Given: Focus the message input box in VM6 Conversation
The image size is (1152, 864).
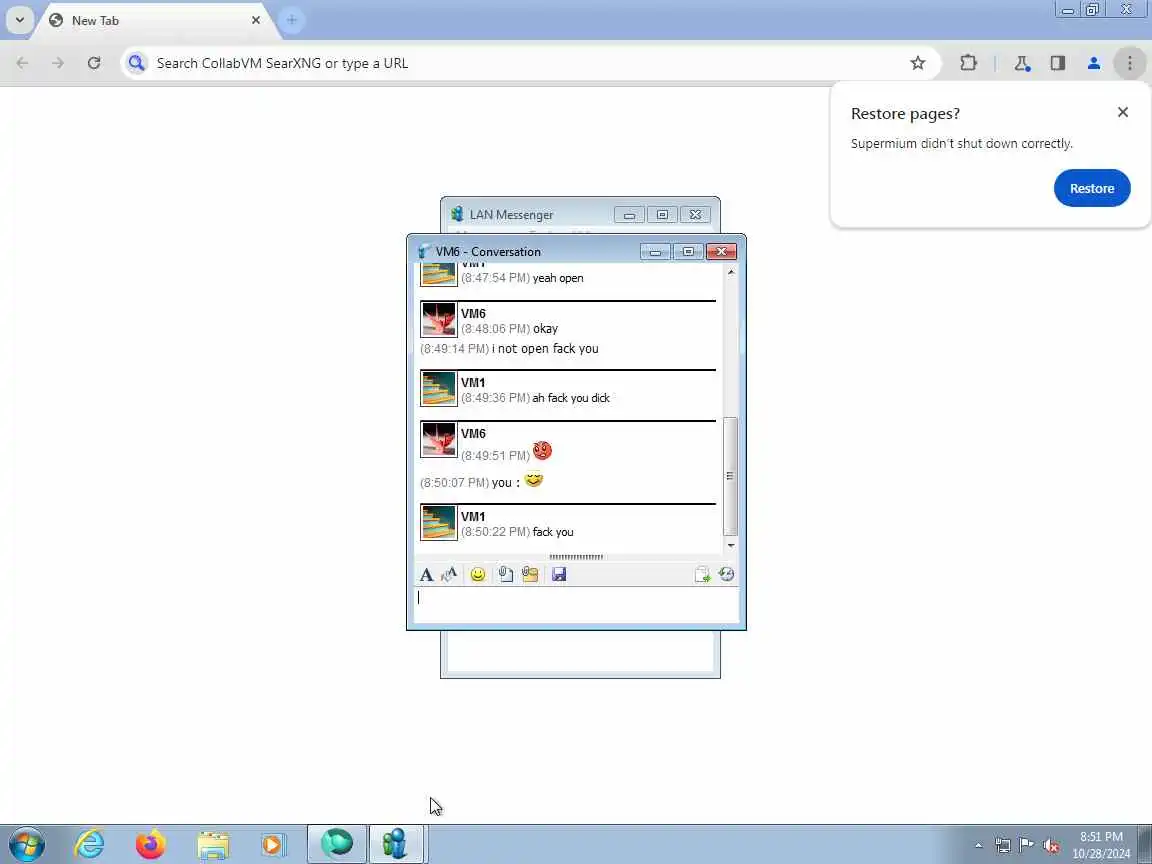Looking at the screenshot, I should (x=576, y=605).
